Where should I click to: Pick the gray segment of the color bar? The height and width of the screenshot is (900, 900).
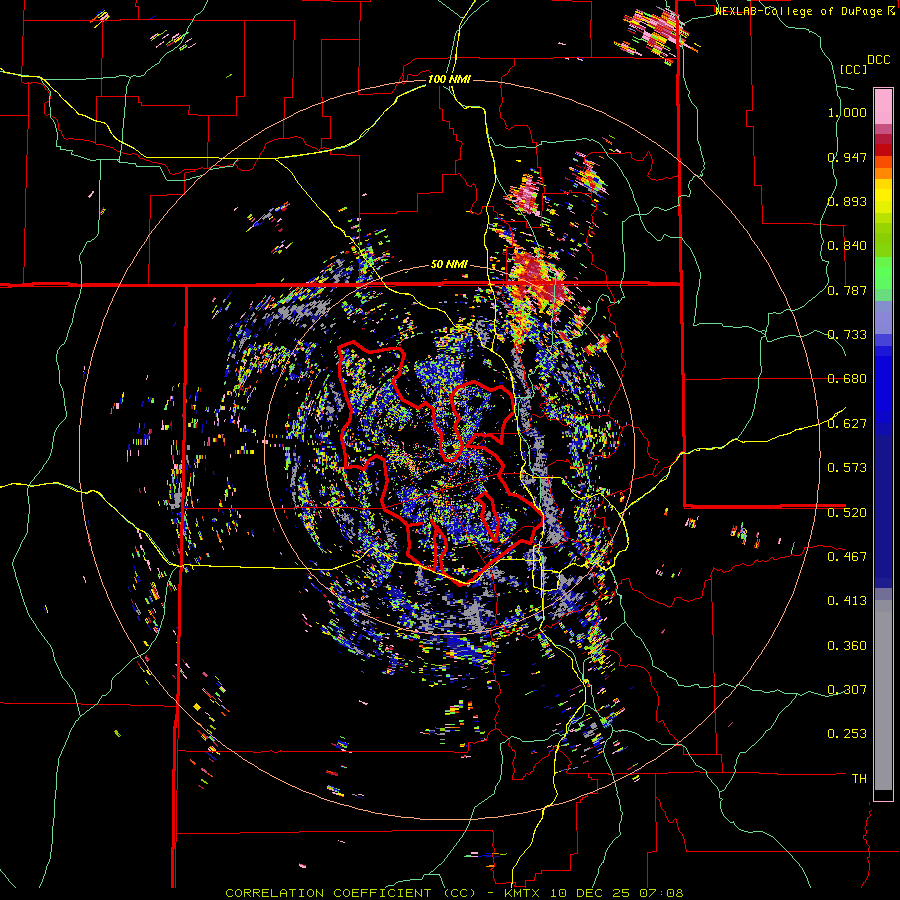click(883, 695)
